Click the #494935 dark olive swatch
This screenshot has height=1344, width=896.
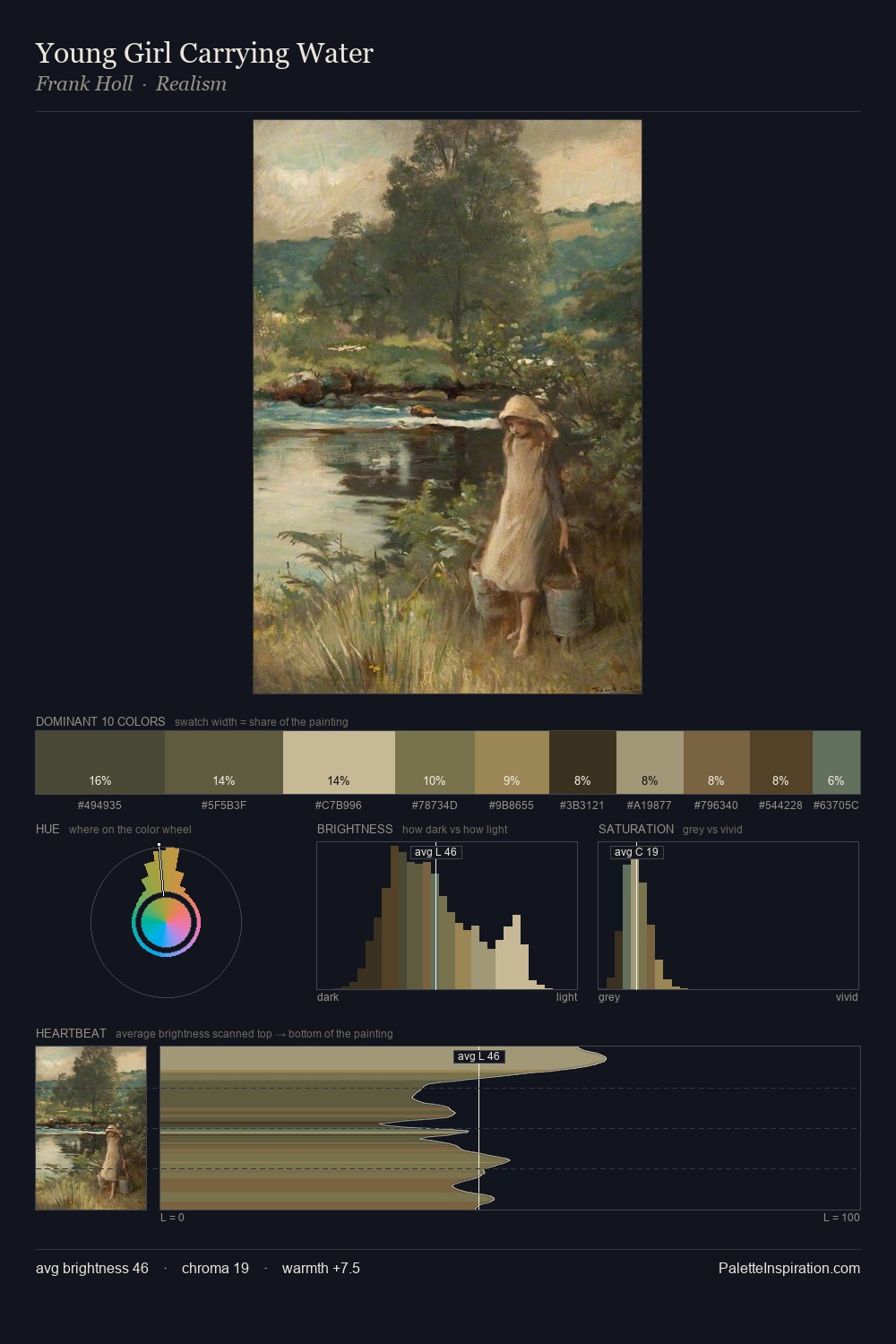100,762
